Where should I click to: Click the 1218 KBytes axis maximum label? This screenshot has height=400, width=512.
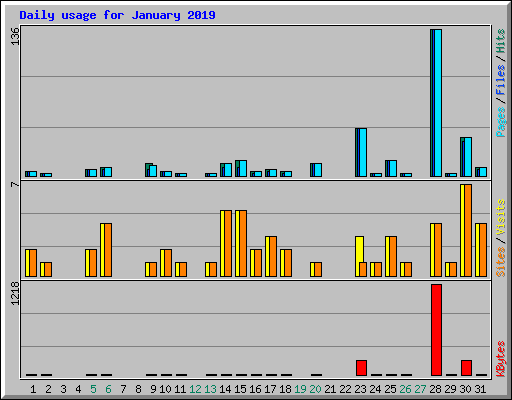coord(15,293)
